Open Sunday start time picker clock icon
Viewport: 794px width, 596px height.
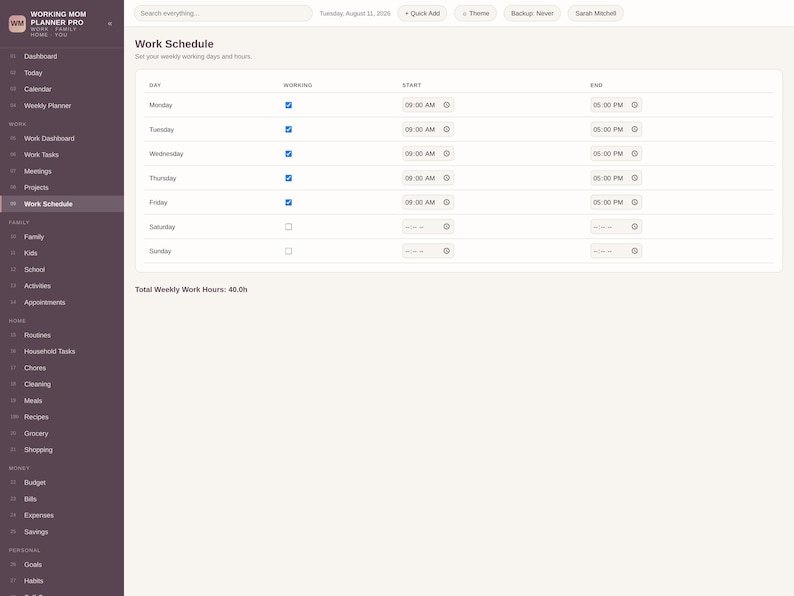(447, 251)
